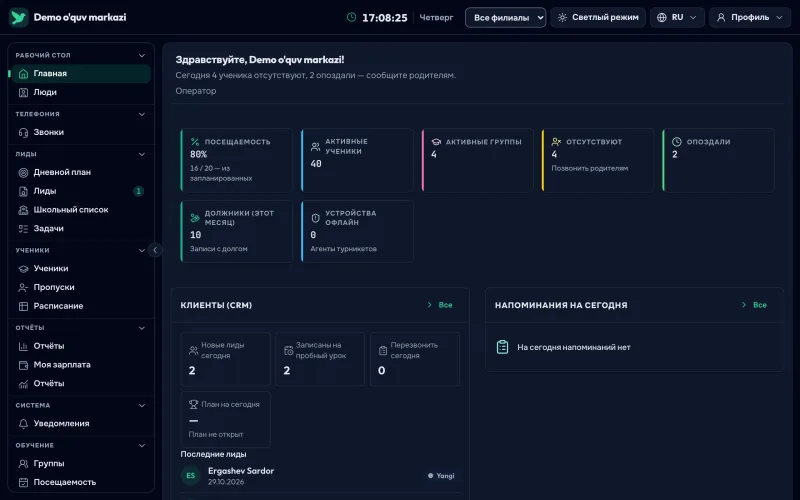This screenshot has height=500, width=800.
Task: Go to Люди page
Action: click(81, 92)
